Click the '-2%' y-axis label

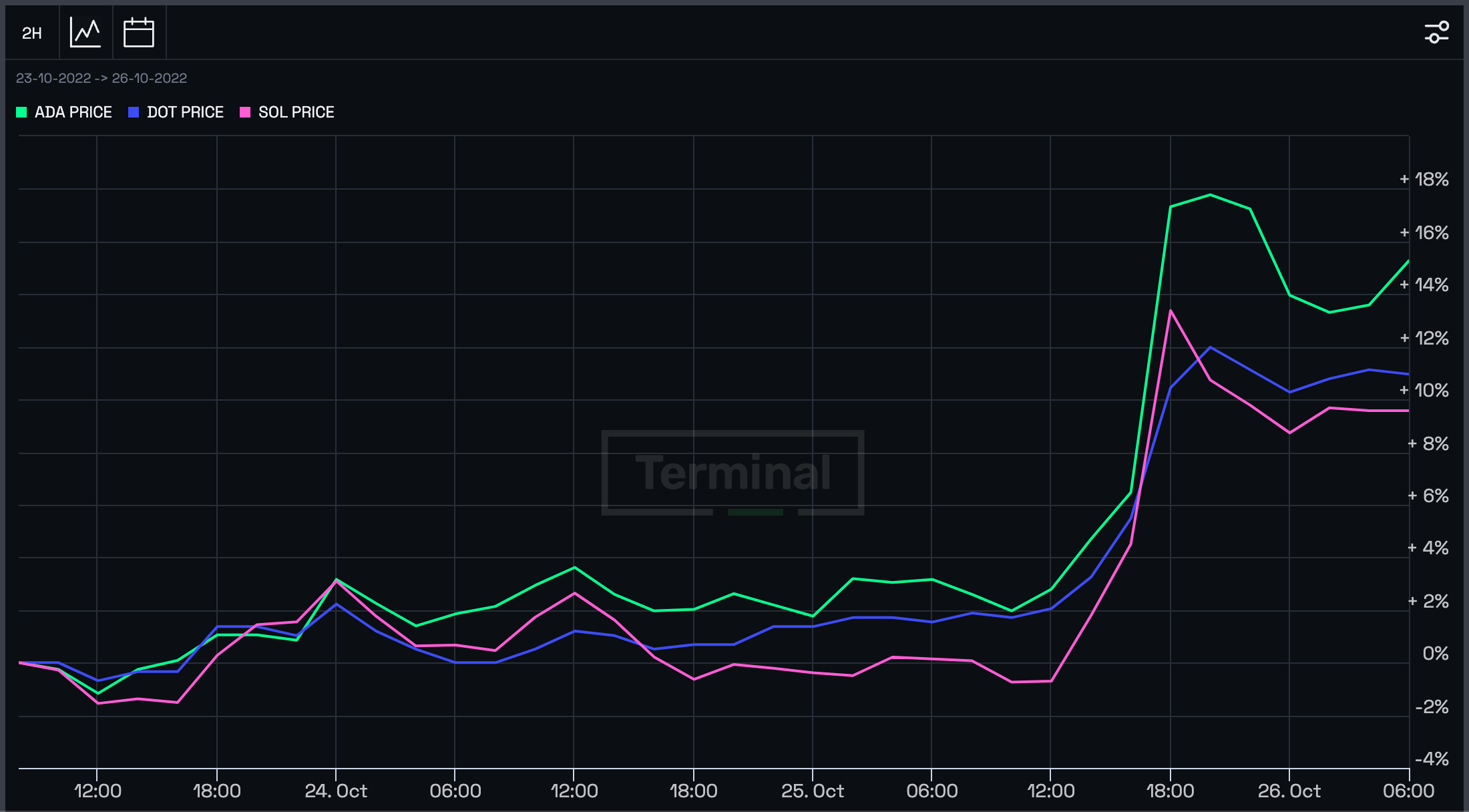point(1432,706)
